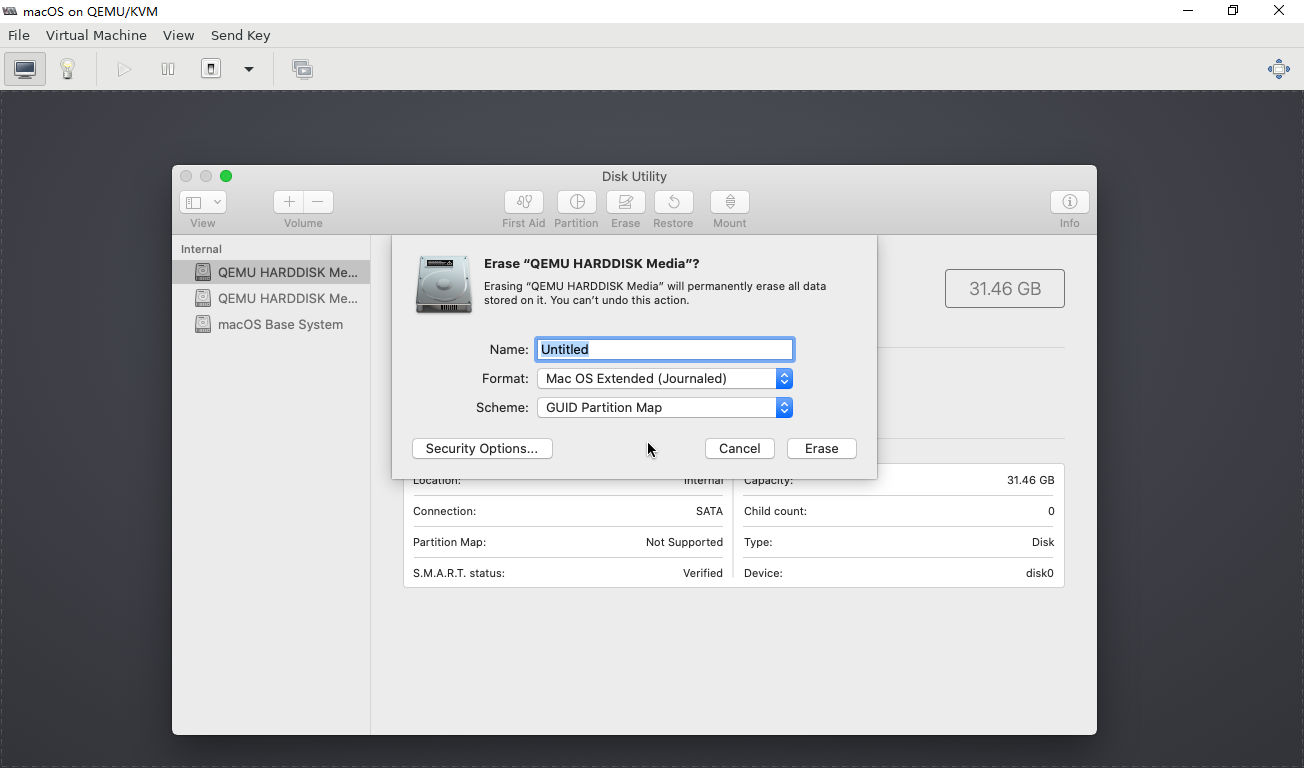
Task: Open the Send Key menu
Action: pos(240,35)
